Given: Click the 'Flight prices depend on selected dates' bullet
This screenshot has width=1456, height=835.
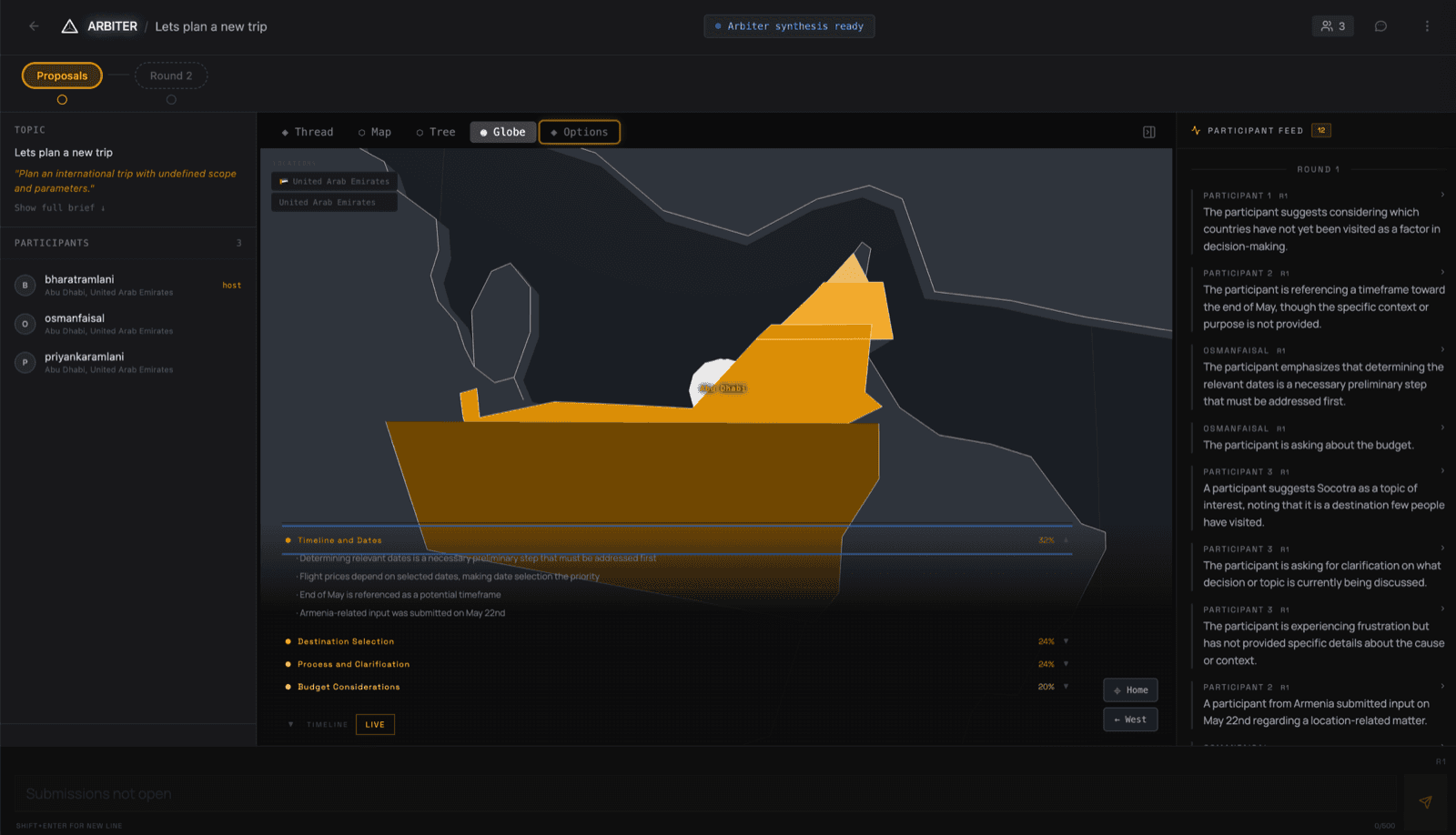Looking at the screenshot, I should pos(450,577).
